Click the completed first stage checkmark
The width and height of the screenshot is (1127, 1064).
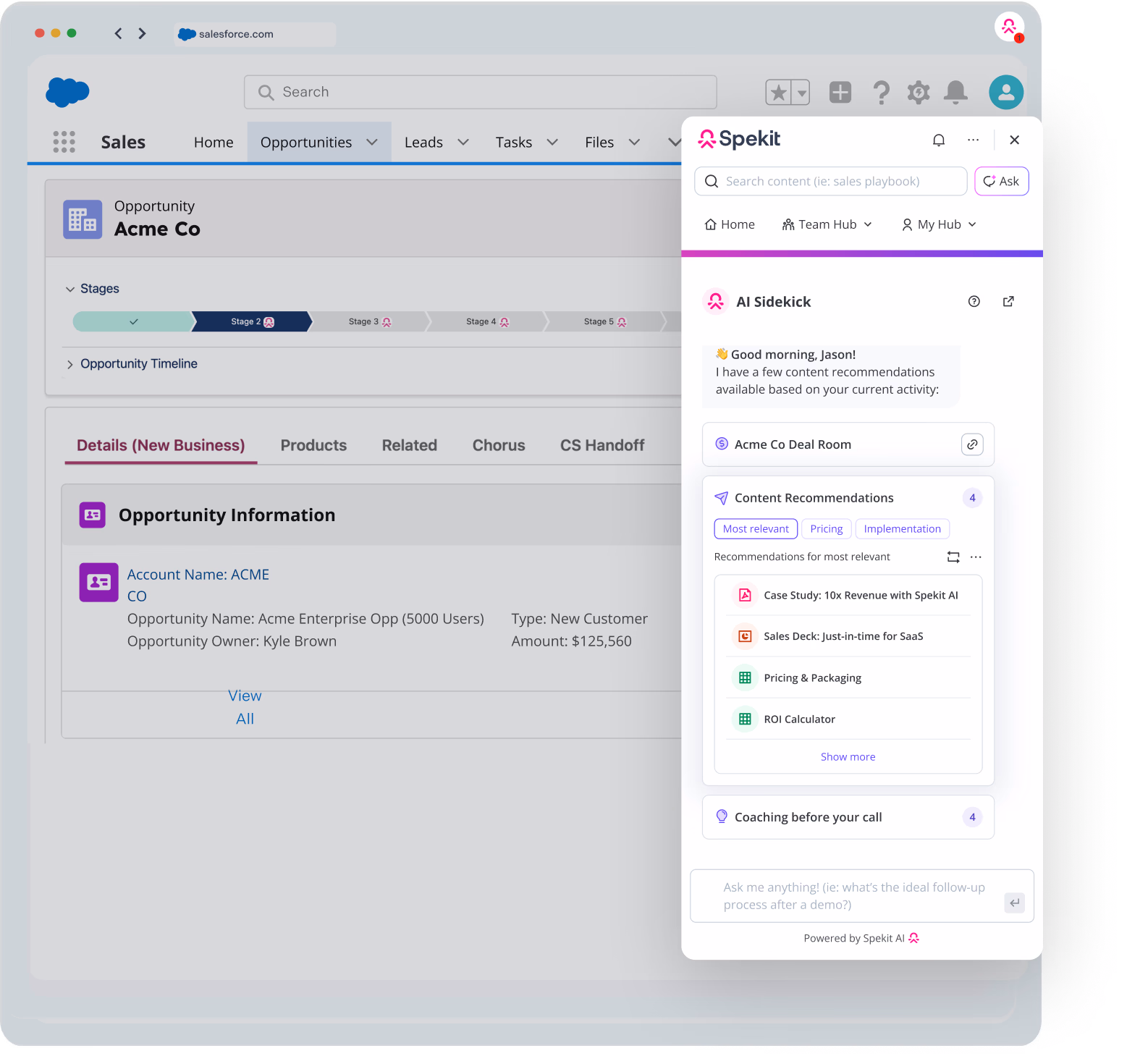coord(133,321)
